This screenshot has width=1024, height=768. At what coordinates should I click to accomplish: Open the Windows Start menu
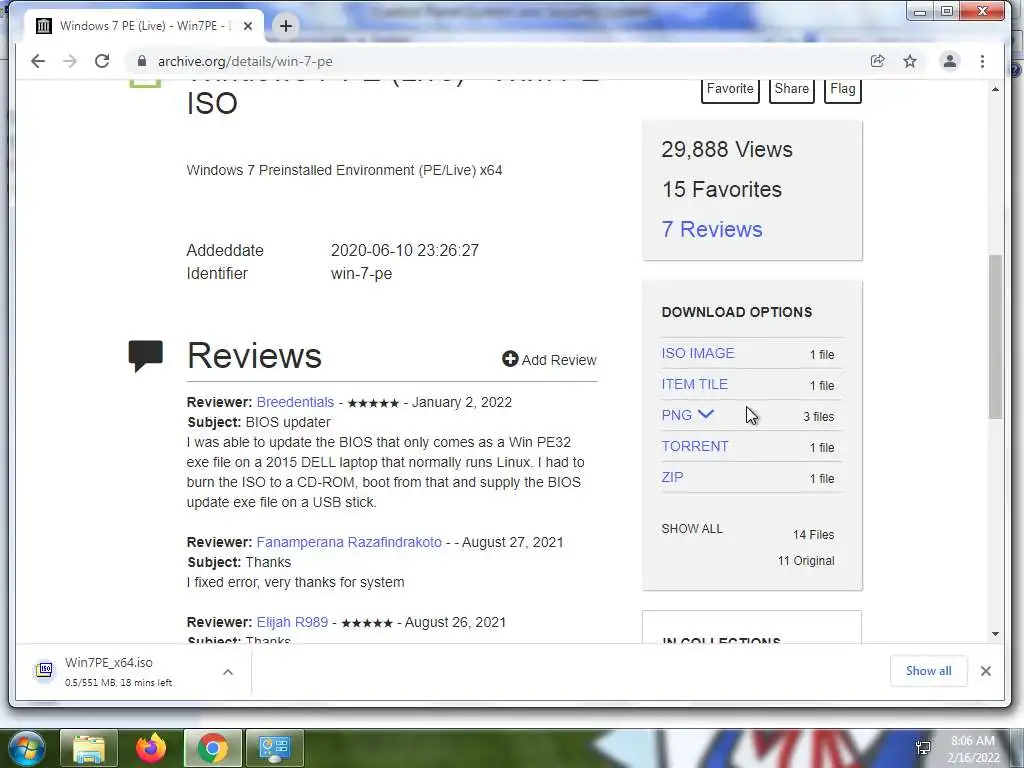click(x=26, y=748)
